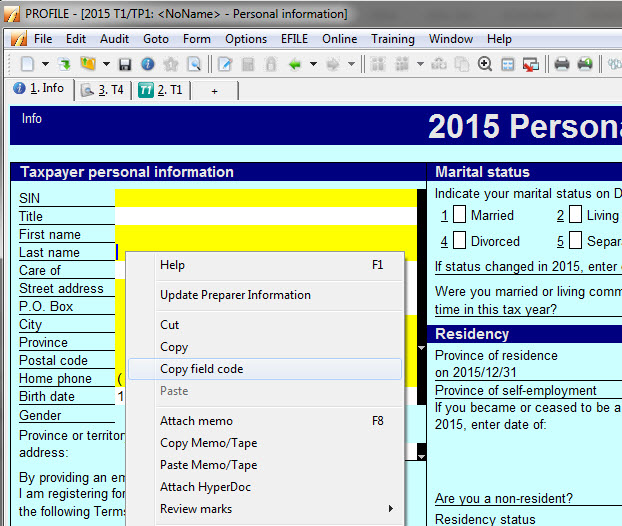This screenshot has width=622, height=526.
Task: Click the First name input field
Action: [266, 234]
